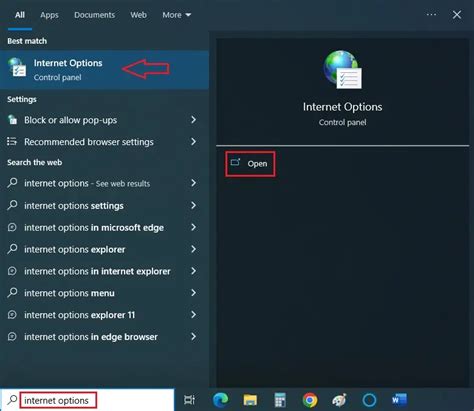Viewport: 474px width, 411px height.
Task: Expand arrow for 'internet options in internet explorer'
Action: tap(193, 271)
